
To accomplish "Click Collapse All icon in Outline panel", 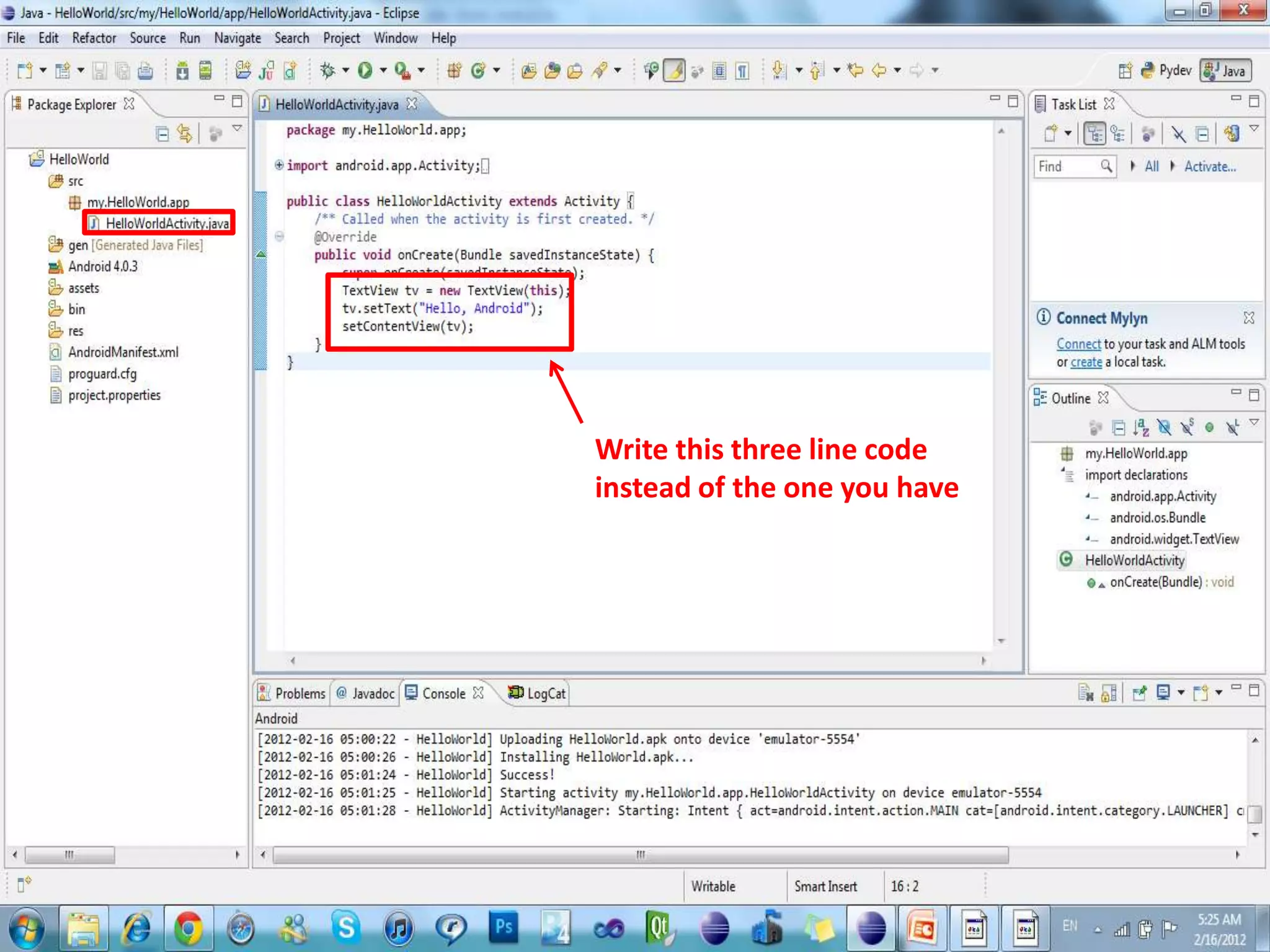I will click(x=1119, y=427).
